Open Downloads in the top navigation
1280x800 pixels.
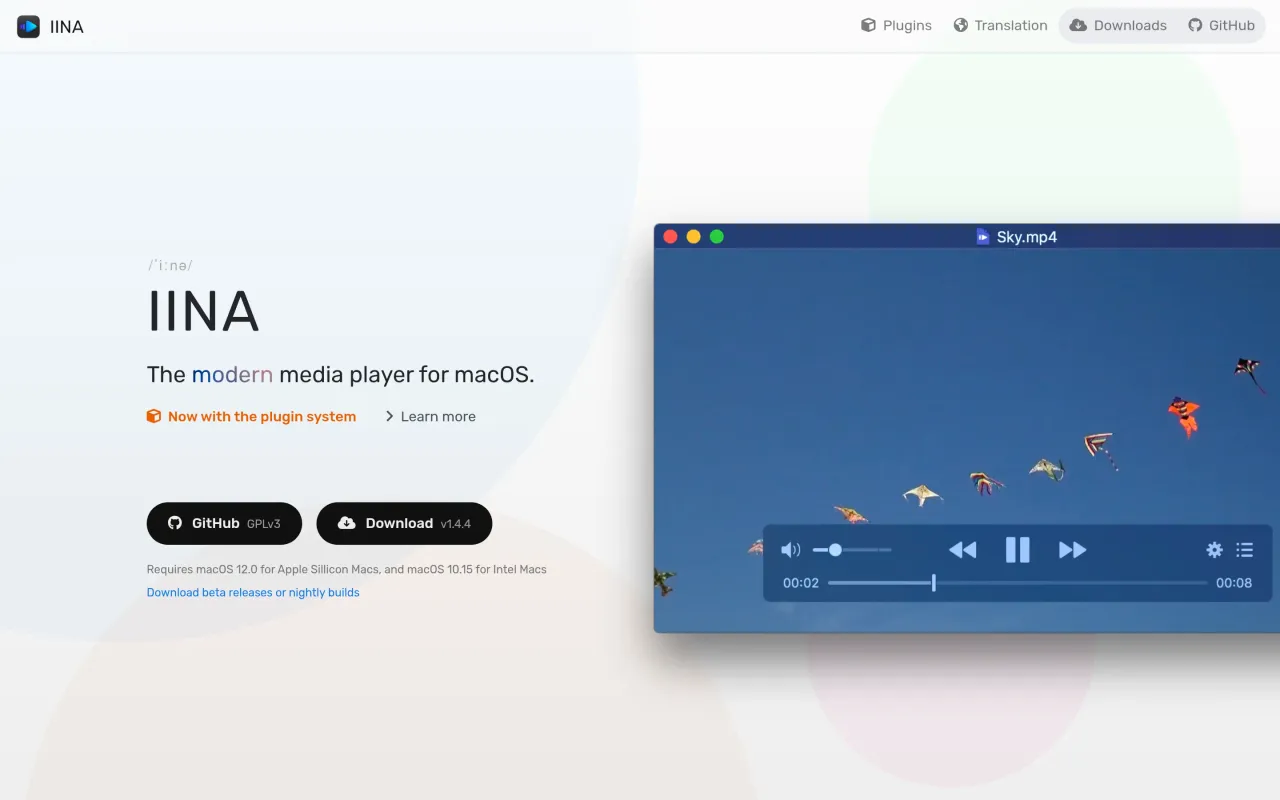(1118, 25)
